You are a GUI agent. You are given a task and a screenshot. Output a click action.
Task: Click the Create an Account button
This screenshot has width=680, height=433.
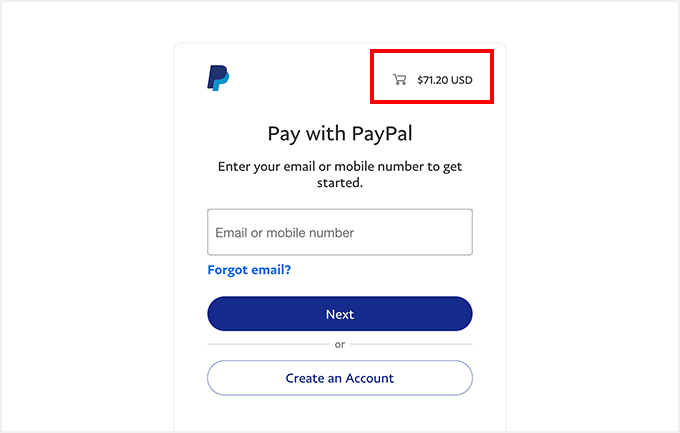tap(340, 378)
